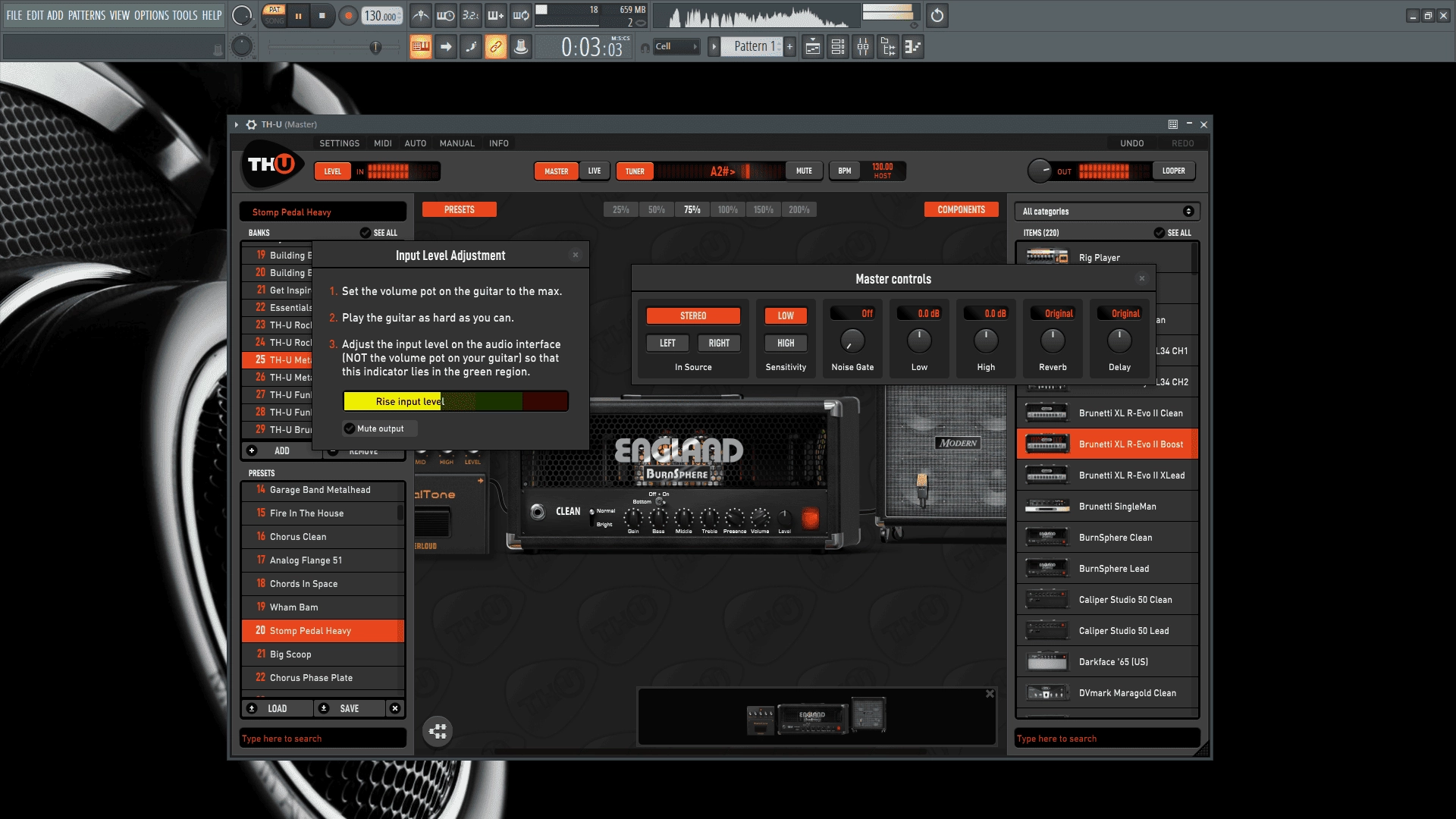Open TH-U plugin gear options
Screen dimensions: 1456x819
[x=251, y=124]
